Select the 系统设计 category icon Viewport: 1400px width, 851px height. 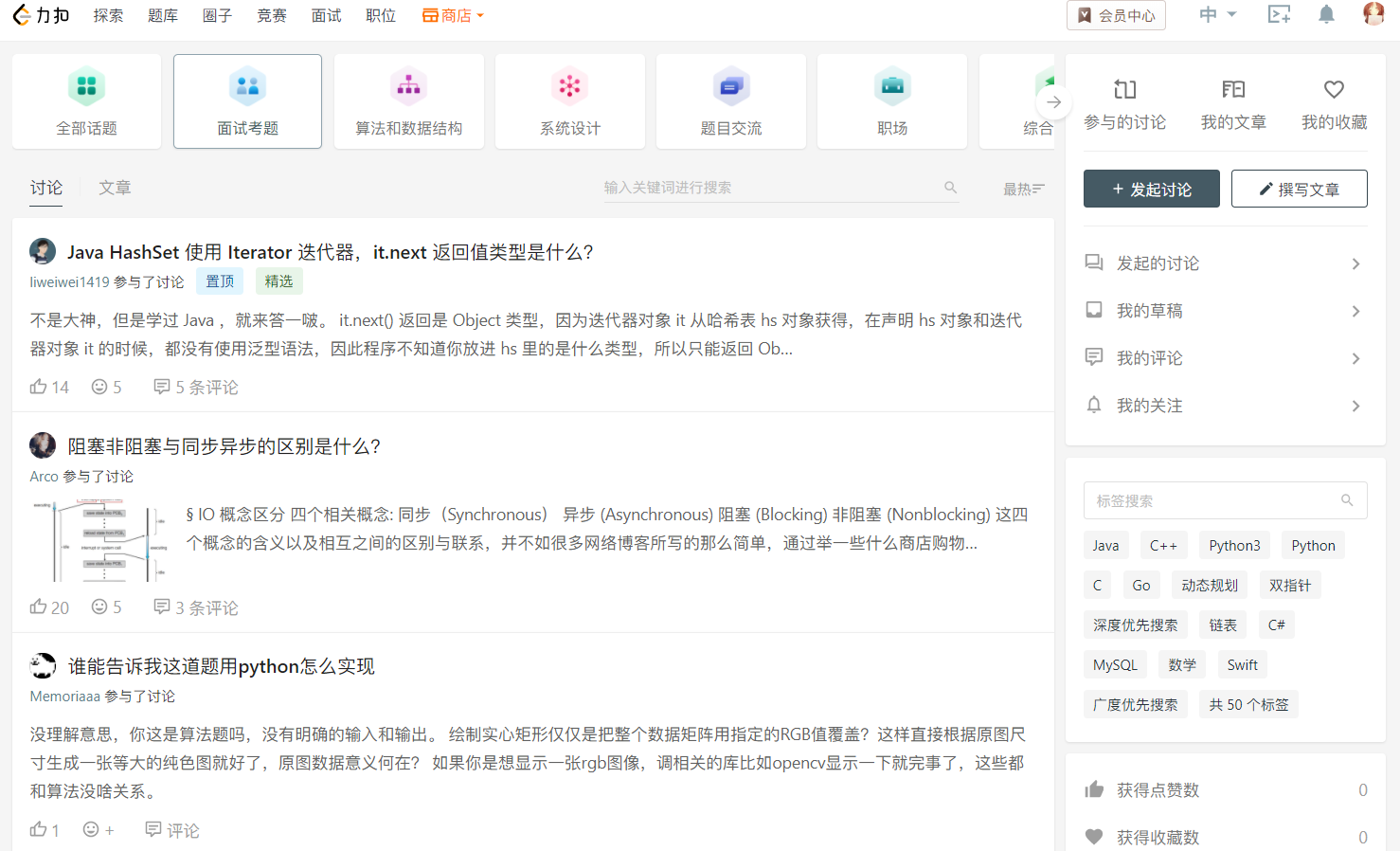(569, 87)
